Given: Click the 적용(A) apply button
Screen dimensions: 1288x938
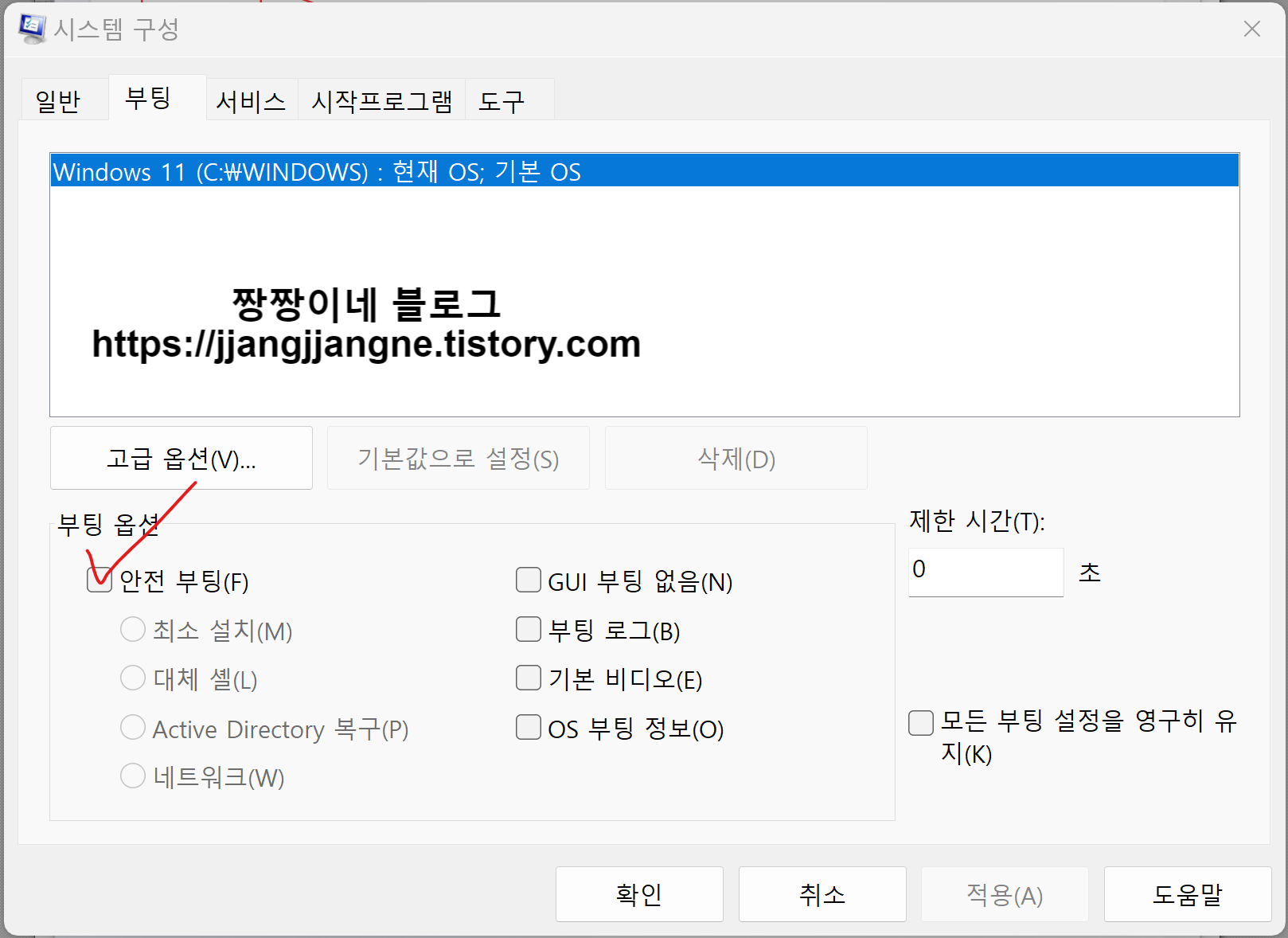Looking at the screenshot, I should tap(1005, 894).
